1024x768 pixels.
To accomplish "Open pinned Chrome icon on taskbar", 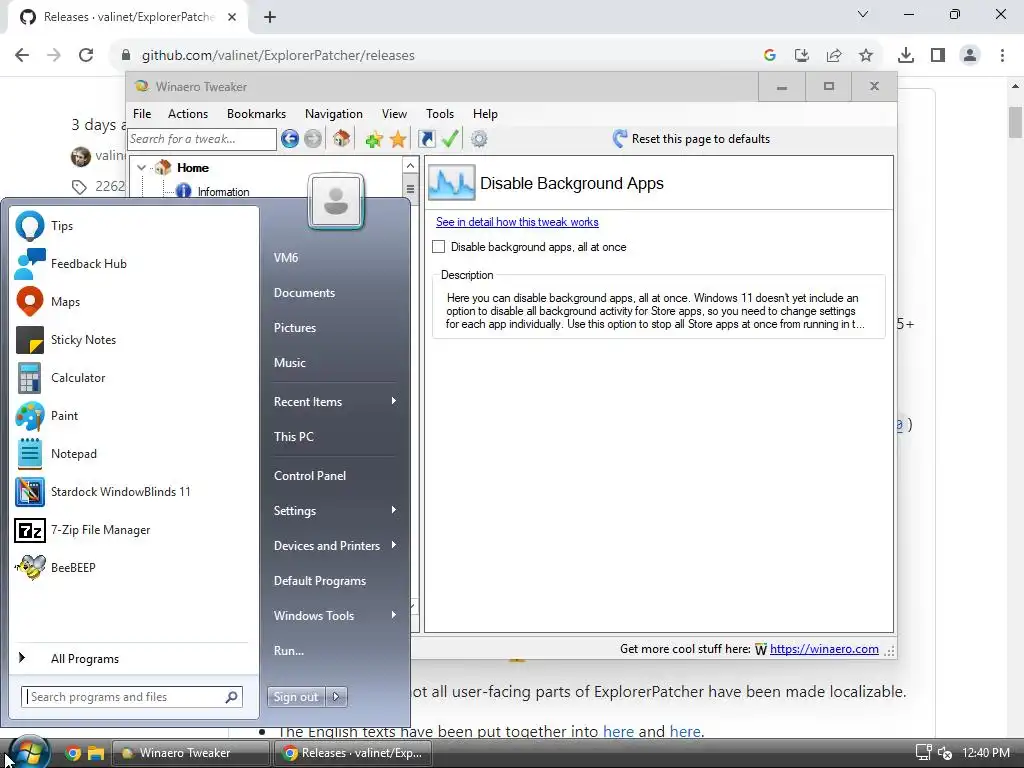I will pos(72,753).
